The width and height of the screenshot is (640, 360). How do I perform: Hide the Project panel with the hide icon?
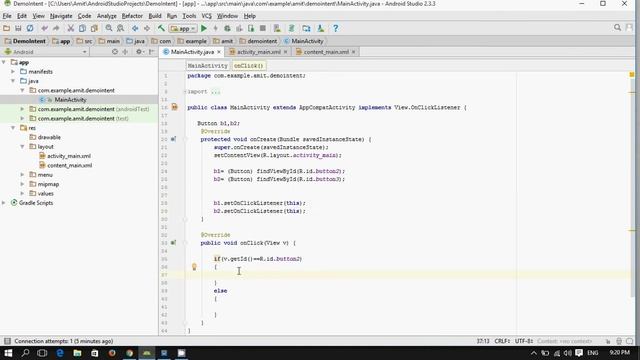151,52
